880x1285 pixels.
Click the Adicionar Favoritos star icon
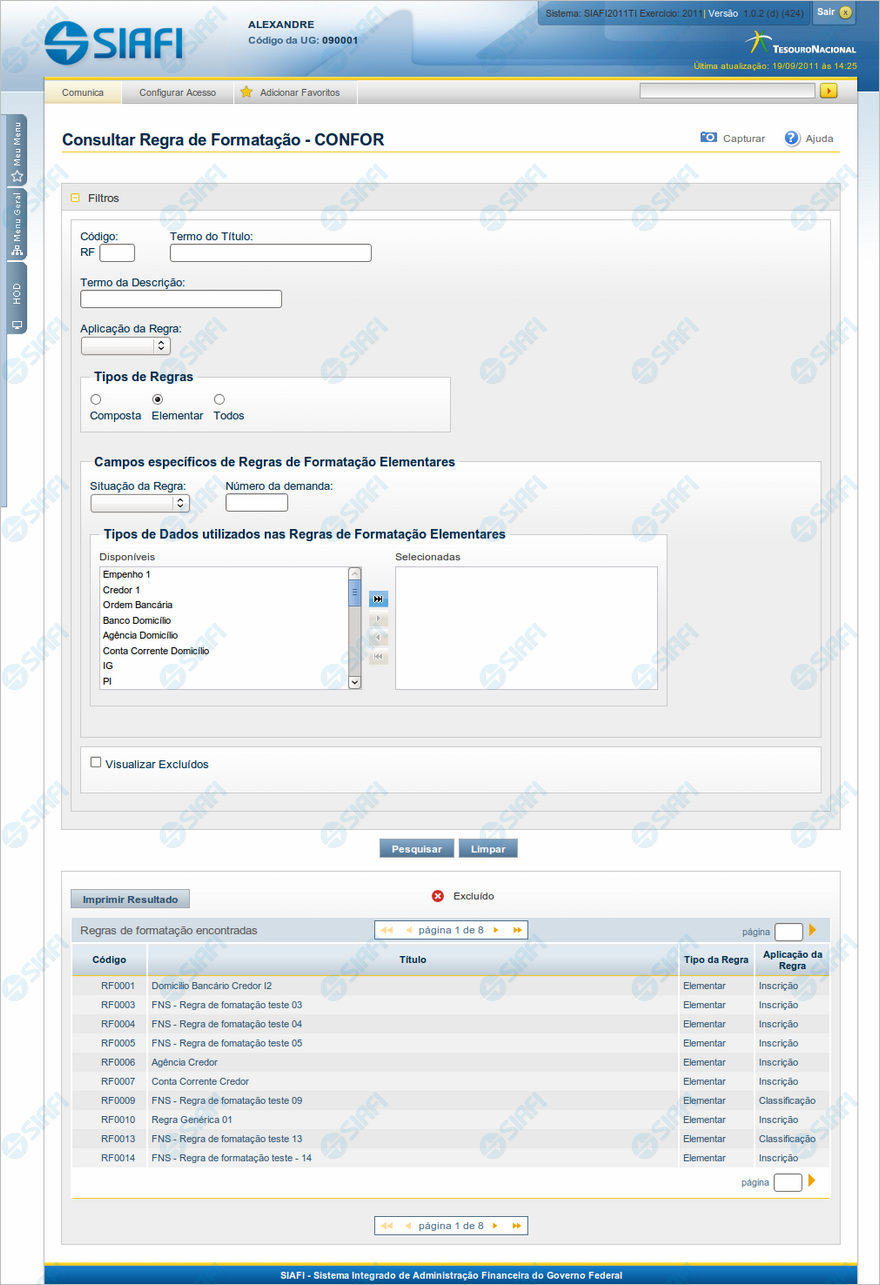pos(246,92)
